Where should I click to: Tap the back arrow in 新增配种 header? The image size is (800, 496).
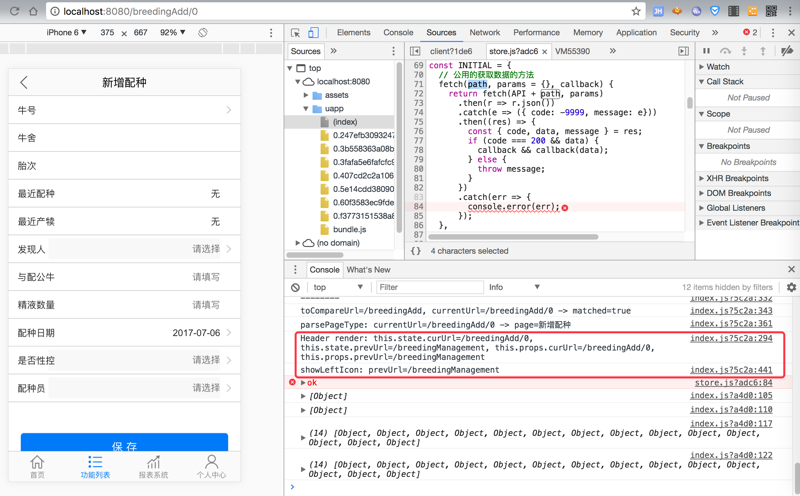point(24,83)
